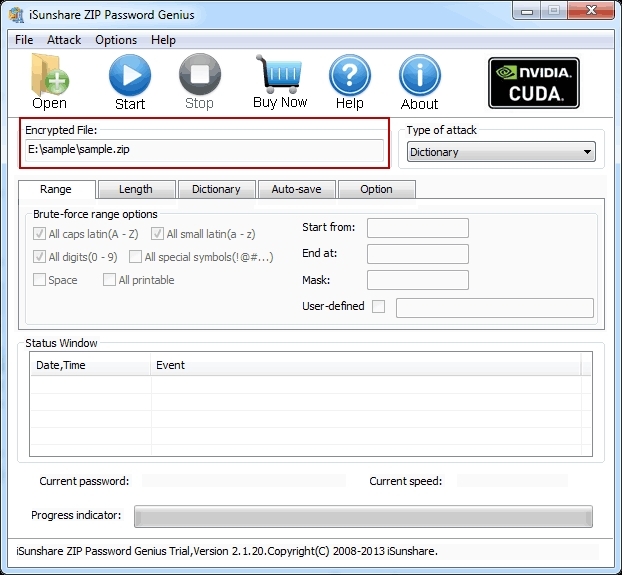Open the Attack menu
Screen dimensions: 622x575
click(64, 40)
